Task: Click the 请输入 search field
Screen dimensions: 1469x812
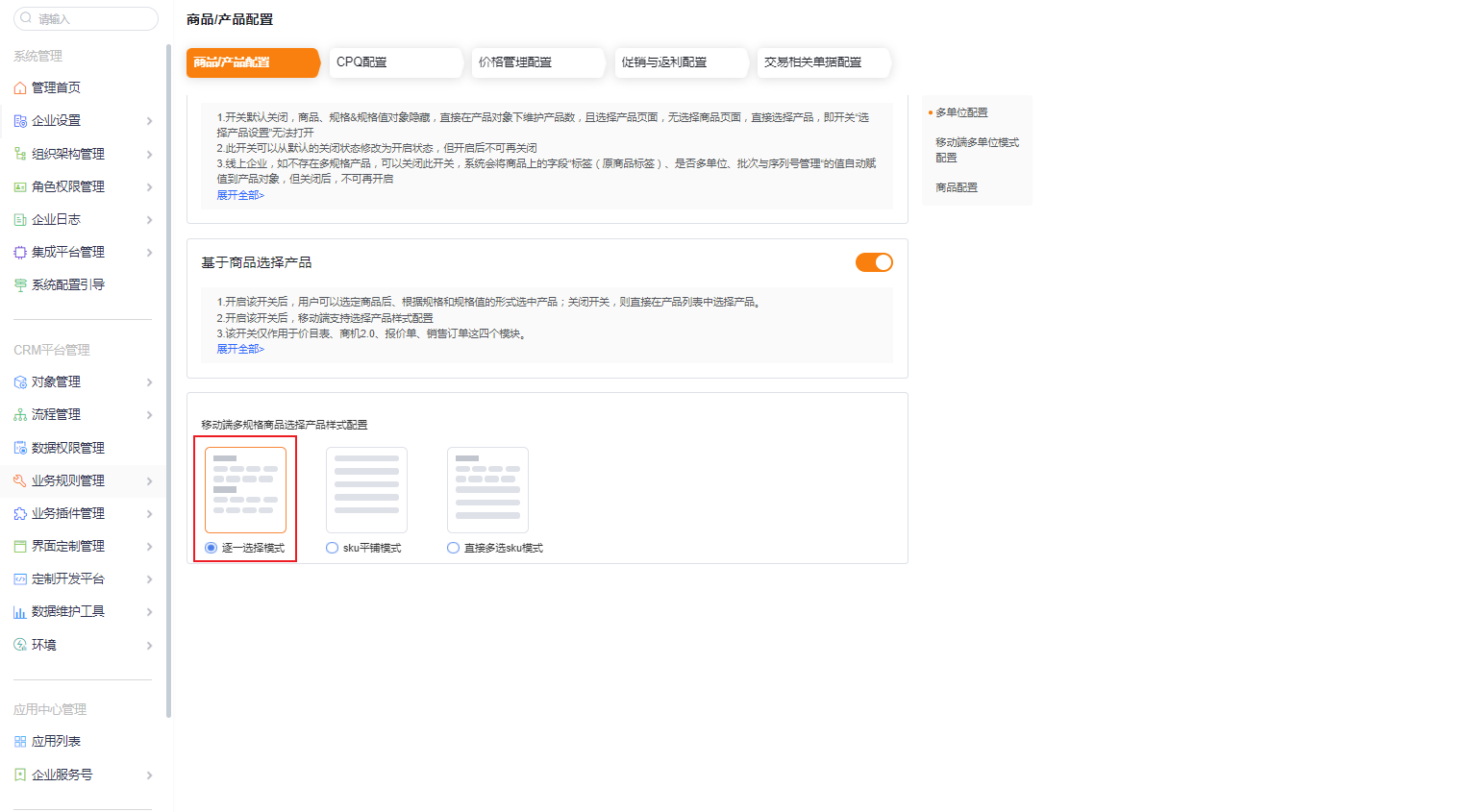Action: (86, 18)
